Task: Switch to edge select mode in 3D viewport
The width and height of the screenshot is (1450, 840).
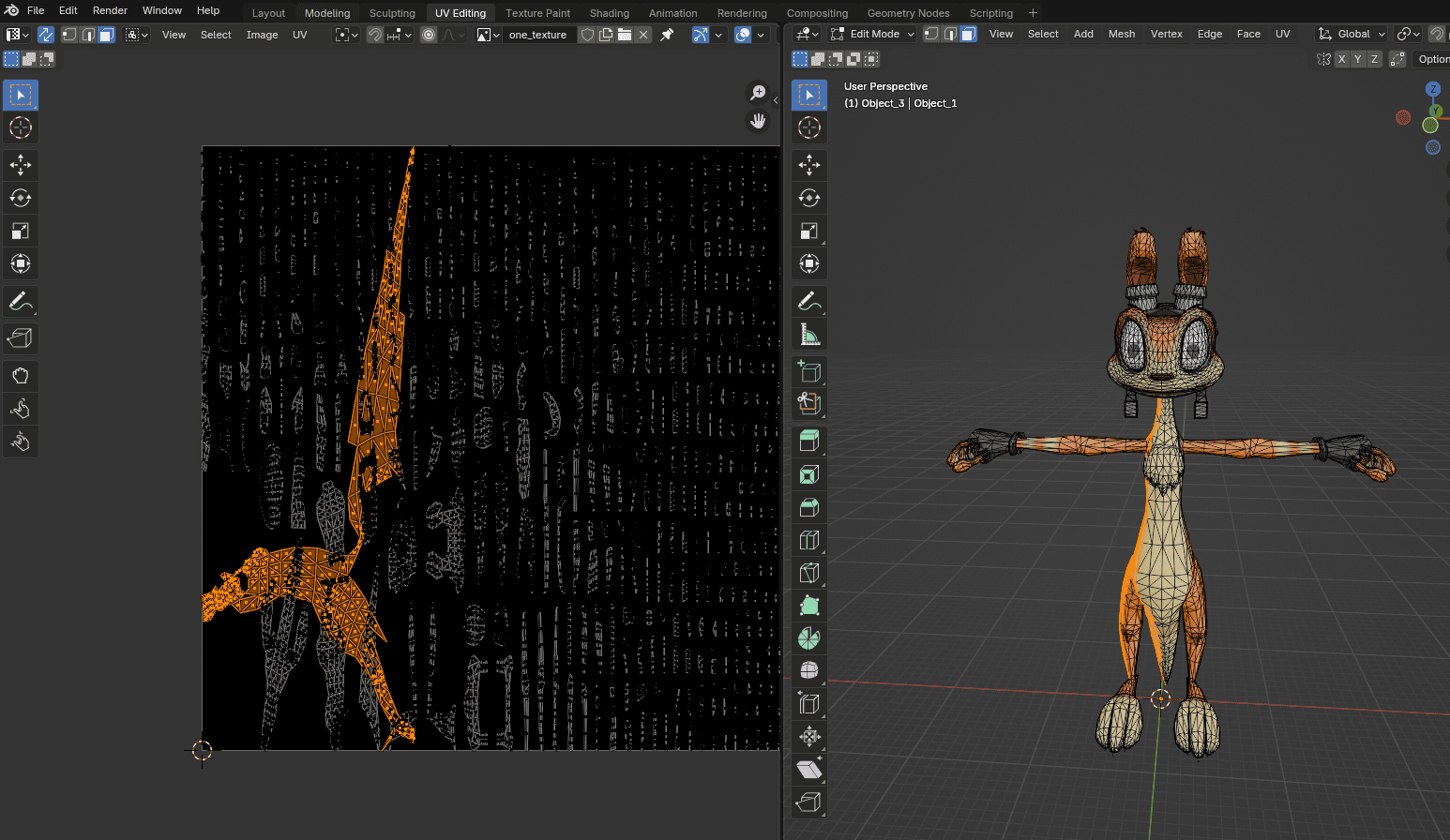Action: click(950, 34)
